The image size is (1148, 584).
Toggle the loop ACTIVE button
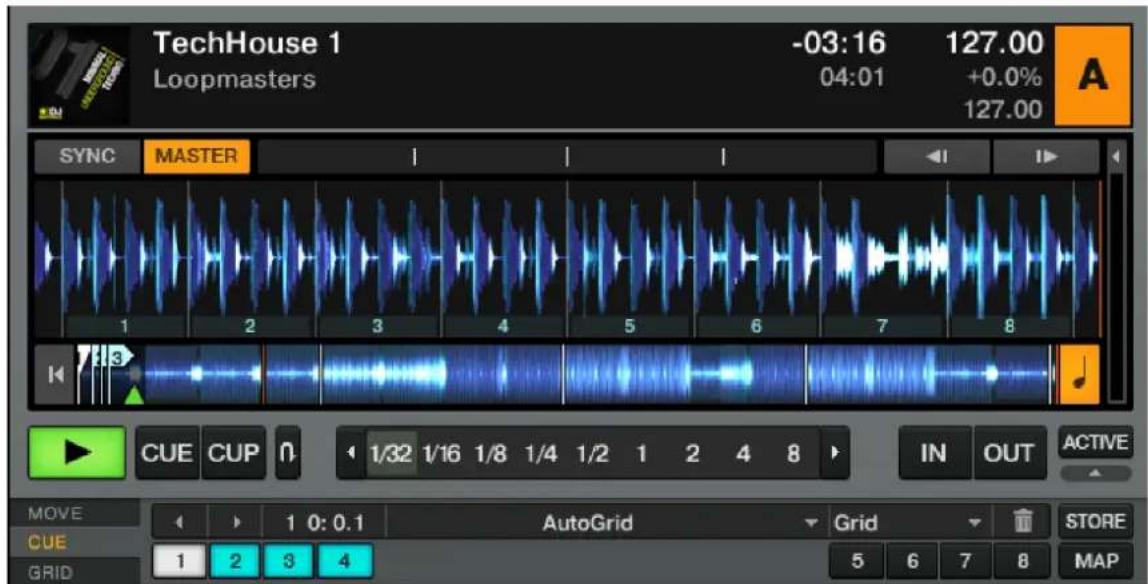(1095, 443)
